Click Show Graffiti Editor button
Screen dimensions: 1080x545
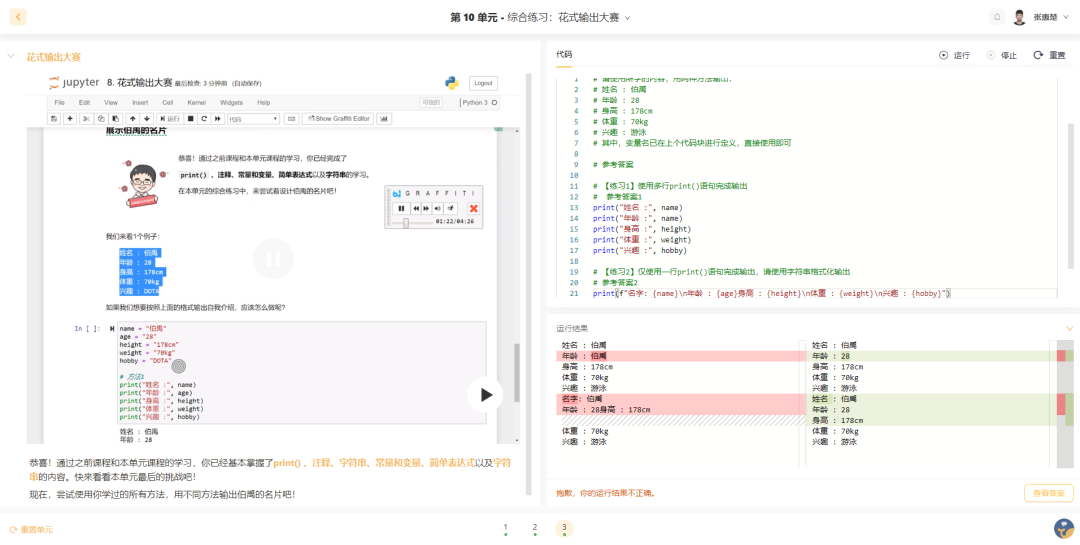(x=338, y=119)
